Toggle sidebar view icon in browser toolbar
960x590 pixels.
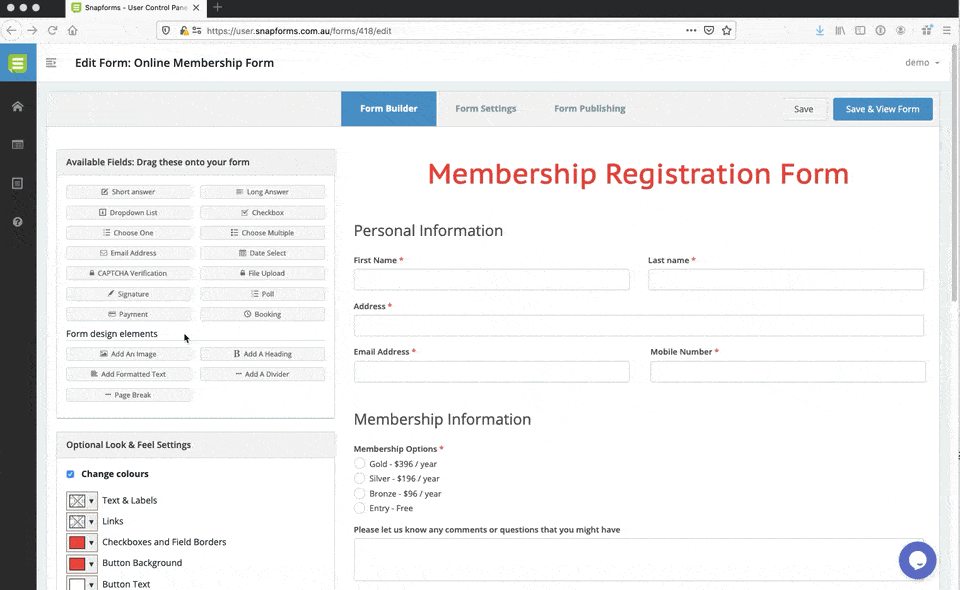(x=860, y=30)
